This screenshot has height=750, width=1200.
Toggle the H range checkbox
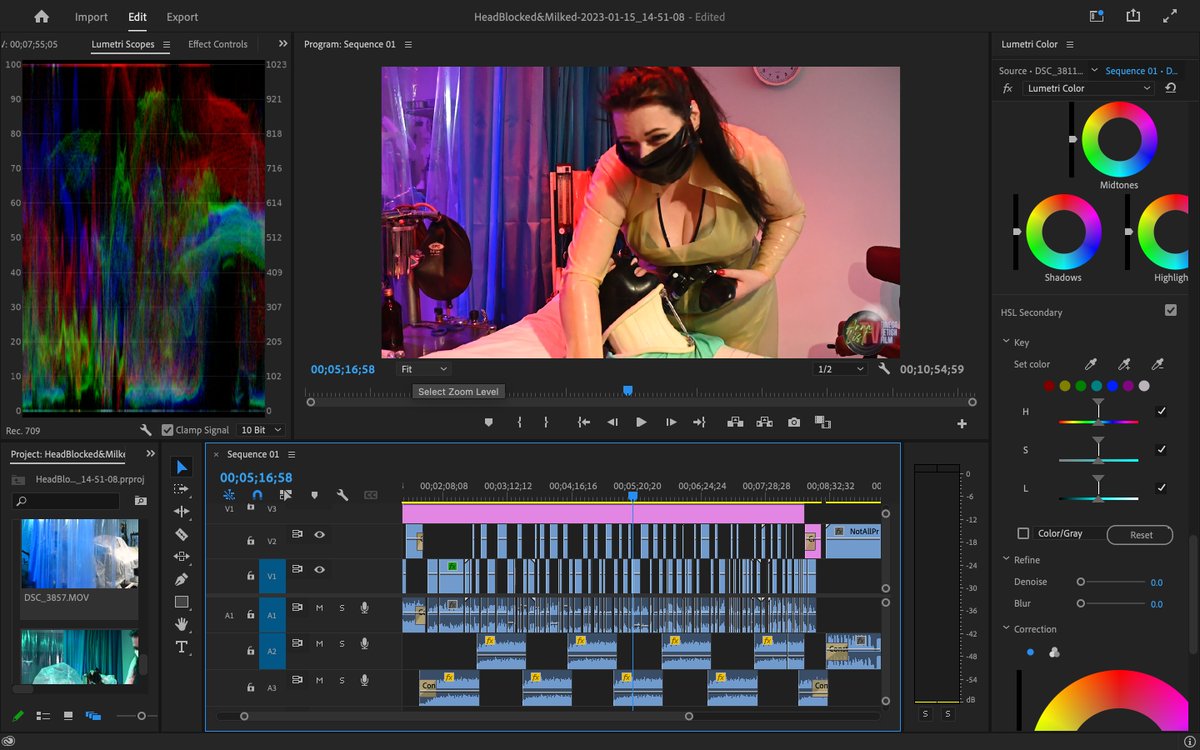1161,411
